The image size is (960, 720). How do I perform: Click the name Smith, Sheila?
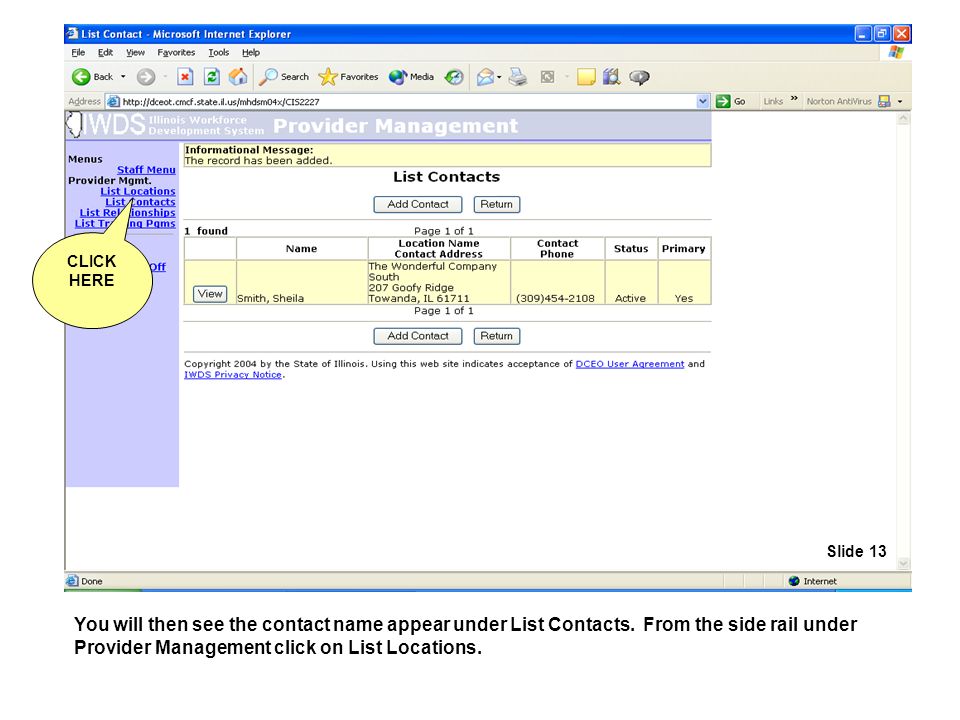[x=271, y=298]
